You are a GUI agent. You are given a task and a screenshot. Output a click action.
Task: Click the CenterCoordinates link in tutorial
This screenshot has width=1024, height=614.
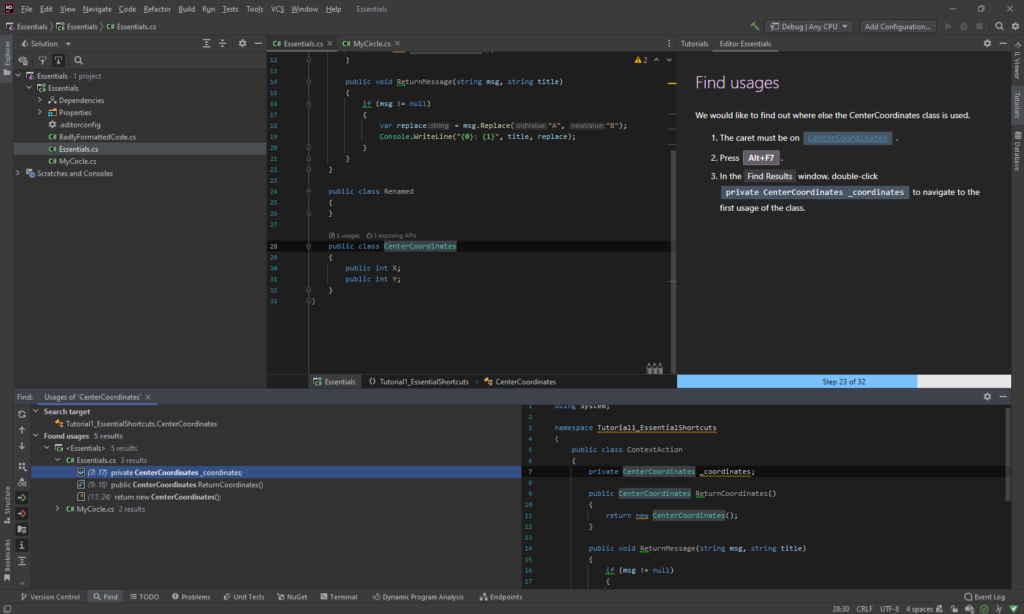pyautogui.click(x=847, y=138)
